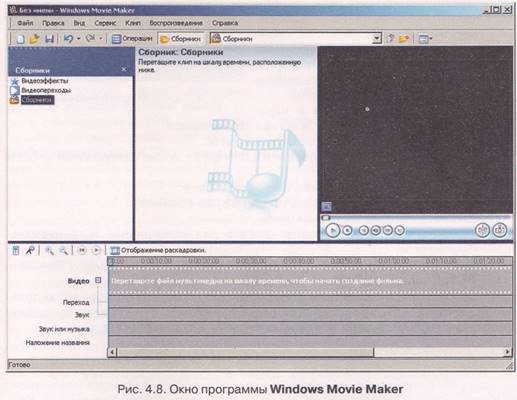Open the Справка menu
Image resolution: width=517 pixels, height=400 pixels.
pyautogui.click(x=225, y=23)
